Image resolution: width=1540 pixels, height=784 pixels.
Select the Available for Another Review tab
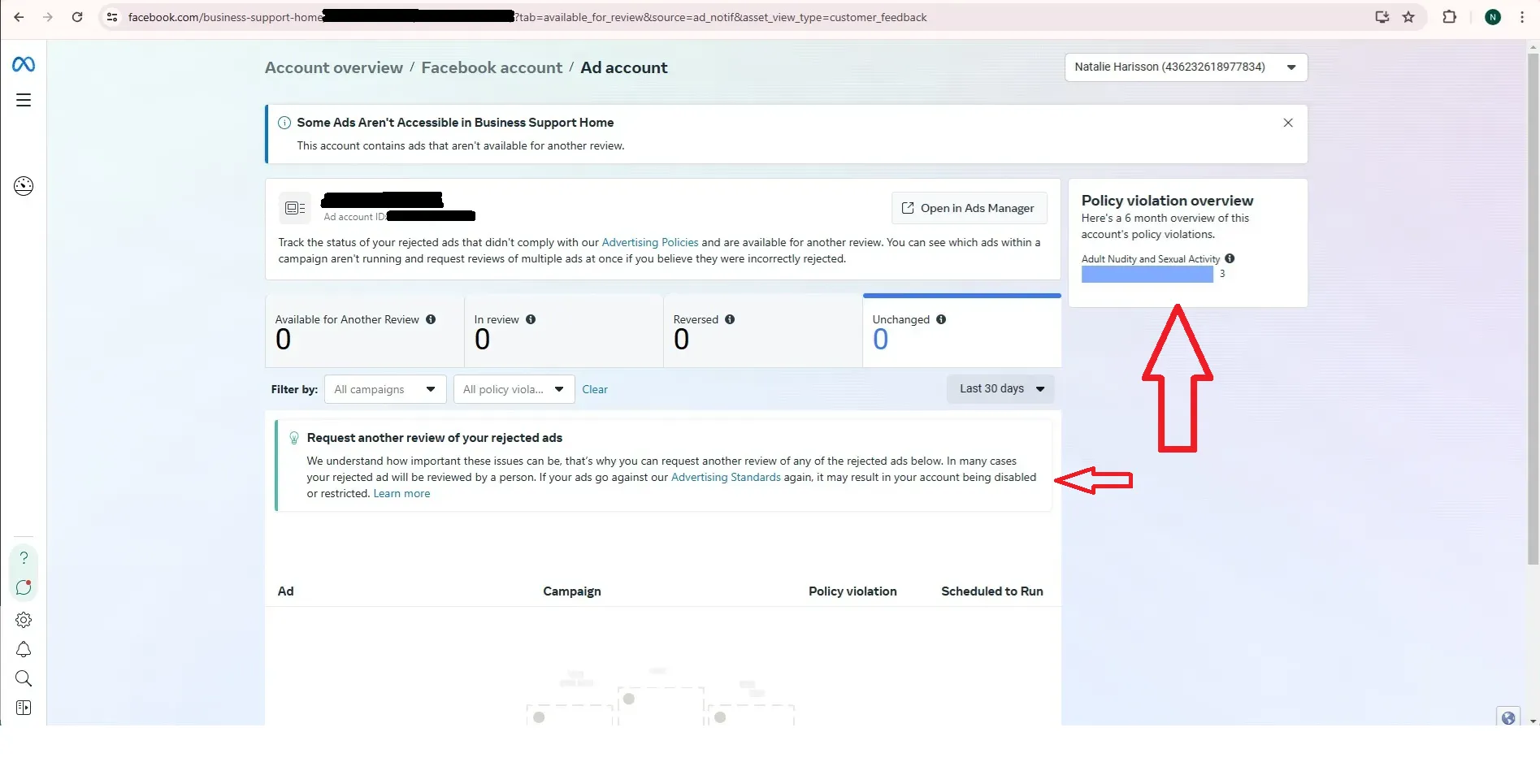click(x=363, y=331)
